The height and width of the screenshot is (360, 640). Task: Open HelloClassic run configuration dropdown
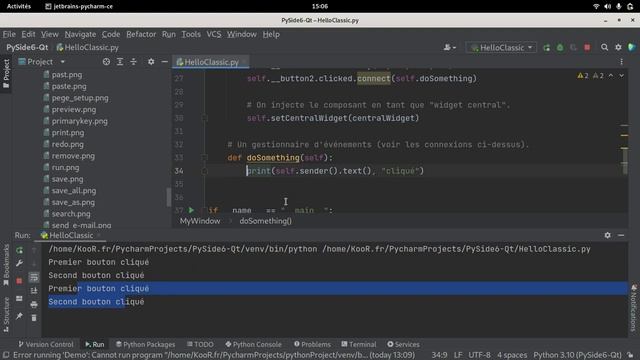point(501,48)
